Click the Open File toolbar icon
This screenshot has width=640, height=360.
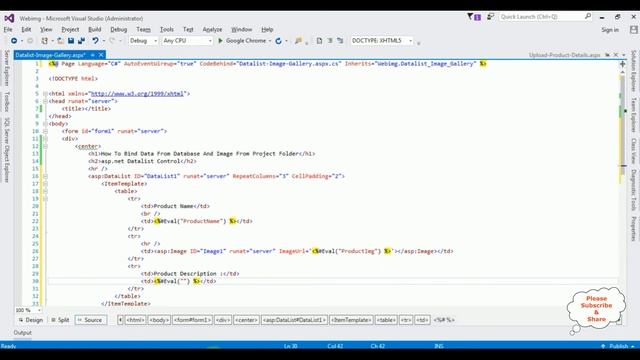pos(60,41)
